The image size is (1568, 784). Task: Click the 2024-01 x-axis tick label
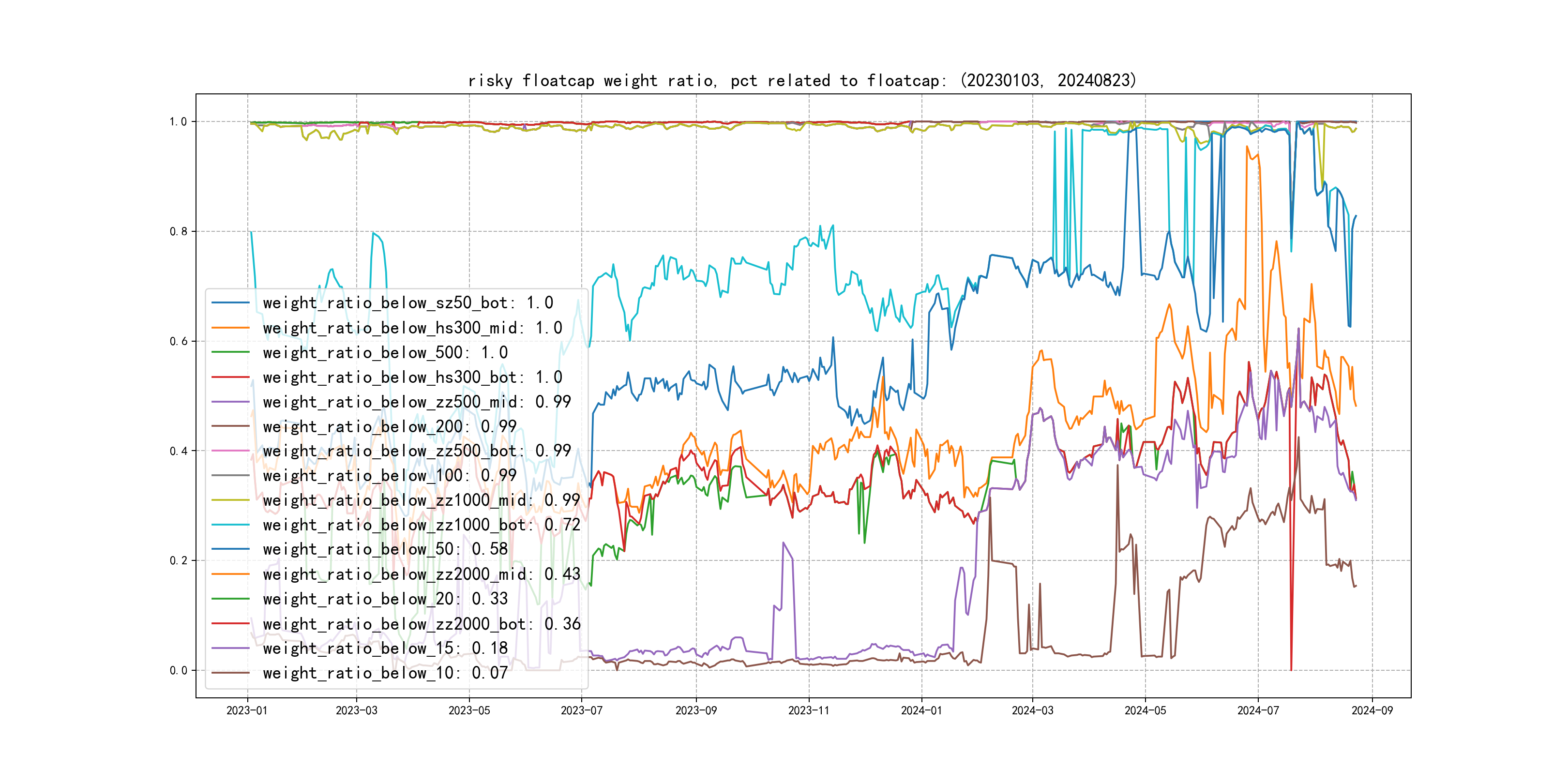tap(921, 710)
